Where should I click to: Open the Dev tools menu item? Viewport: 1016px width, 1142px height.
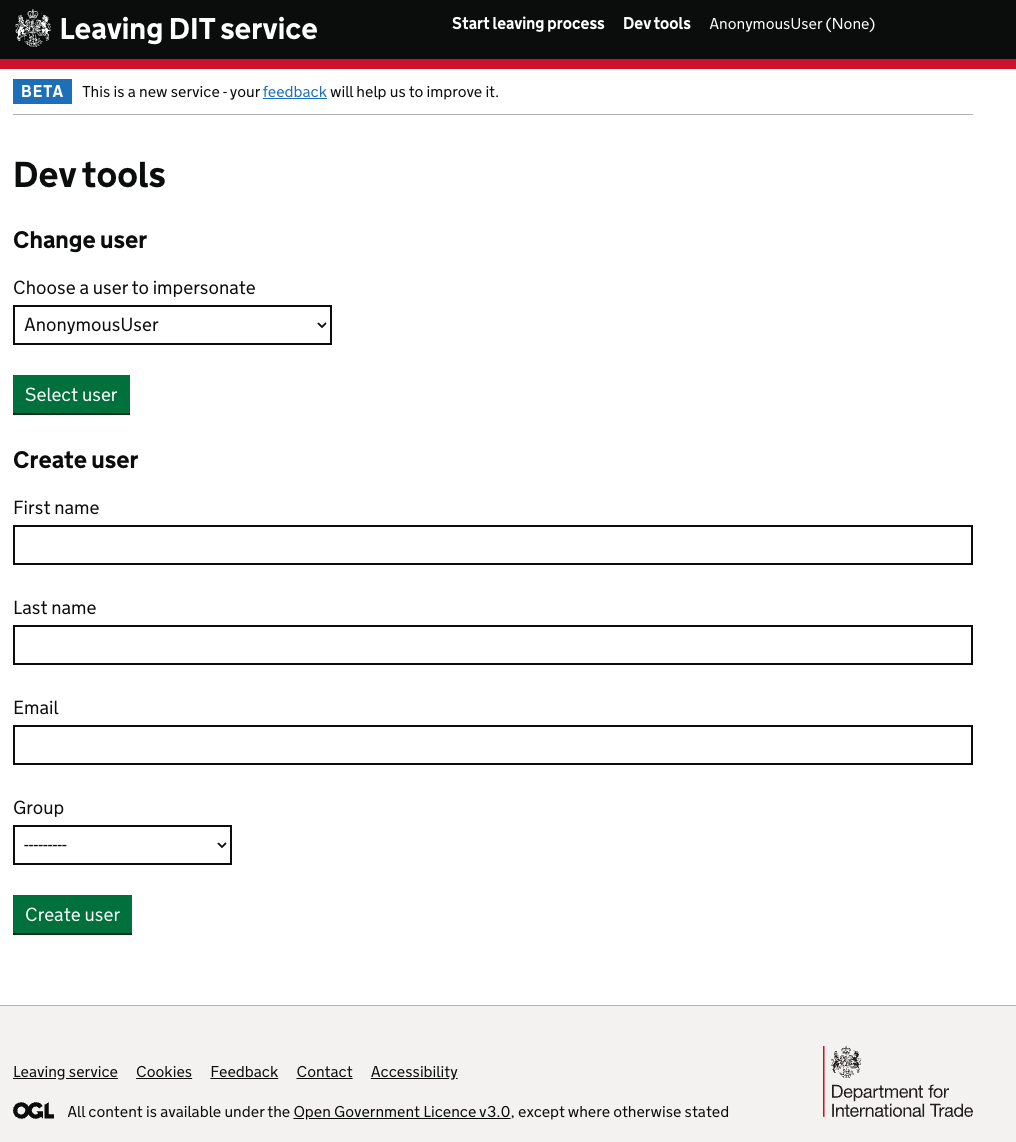click(x=656, y=23)
